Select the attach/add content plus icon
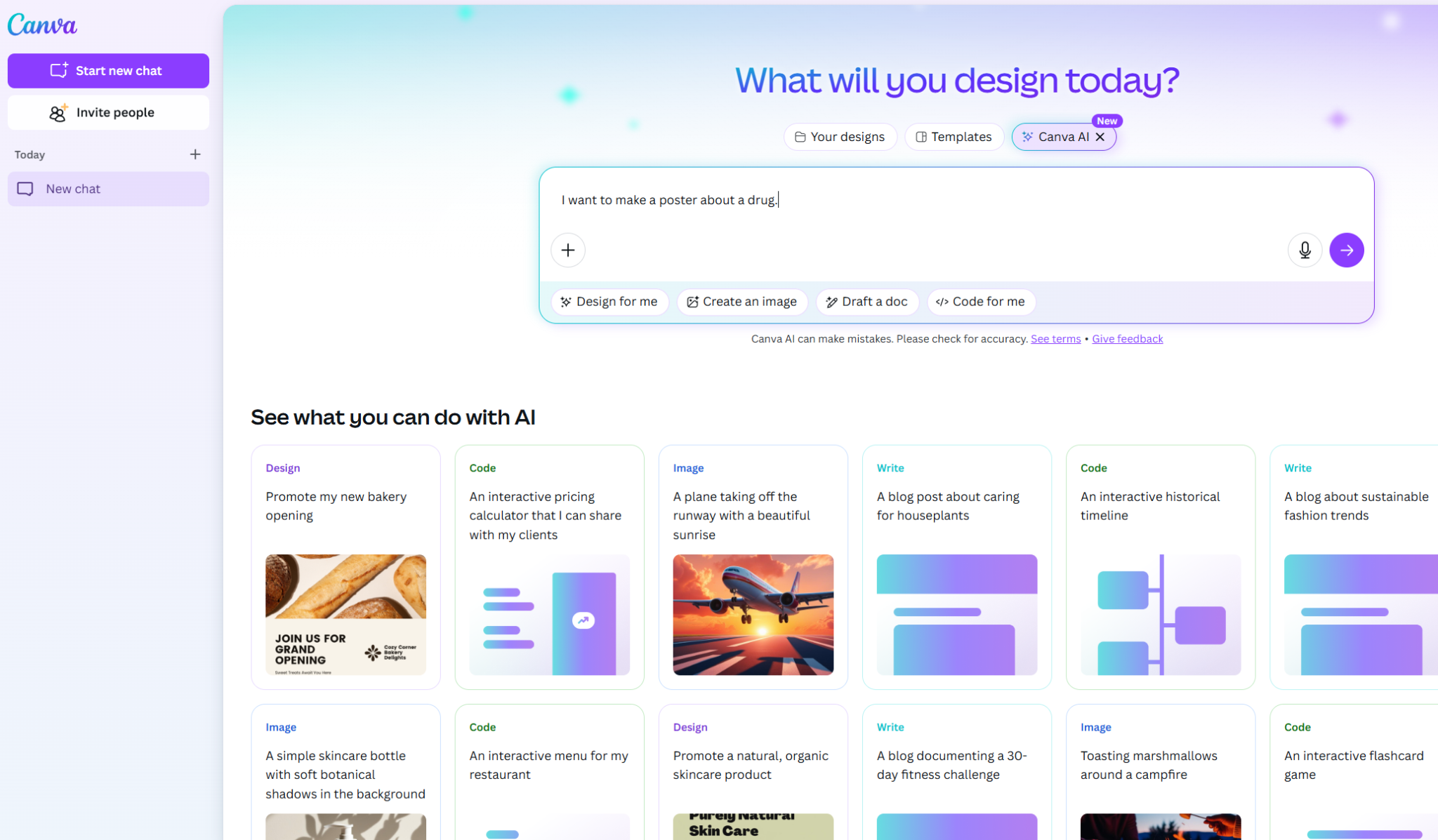 (567, 250)
